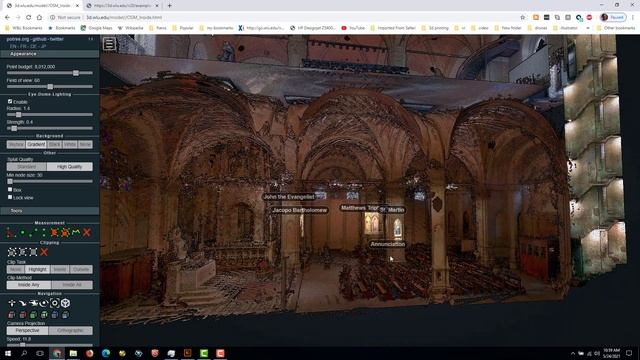This screenshot has width=640, height=360.
Task: Click the Min node size slider
Action: (49, 181)
